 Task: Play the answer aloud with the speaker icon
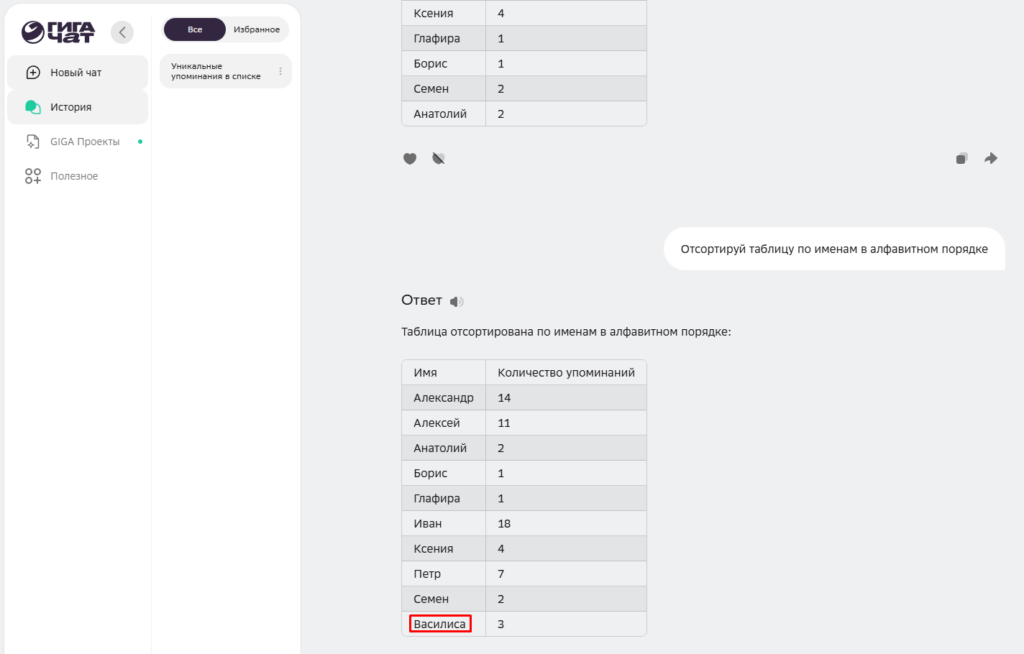pyautogui.click(x=456, y=301)
